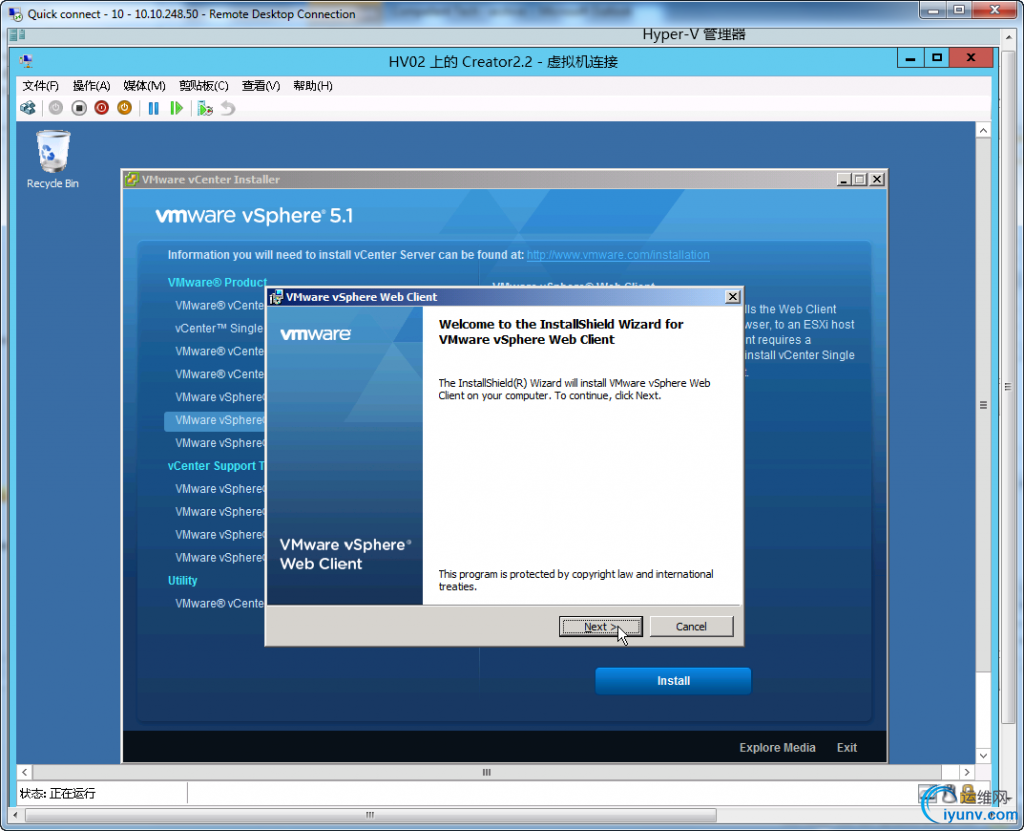
Task: Open the 剪贴板(C) menu
Action: (x=204, y=86)
